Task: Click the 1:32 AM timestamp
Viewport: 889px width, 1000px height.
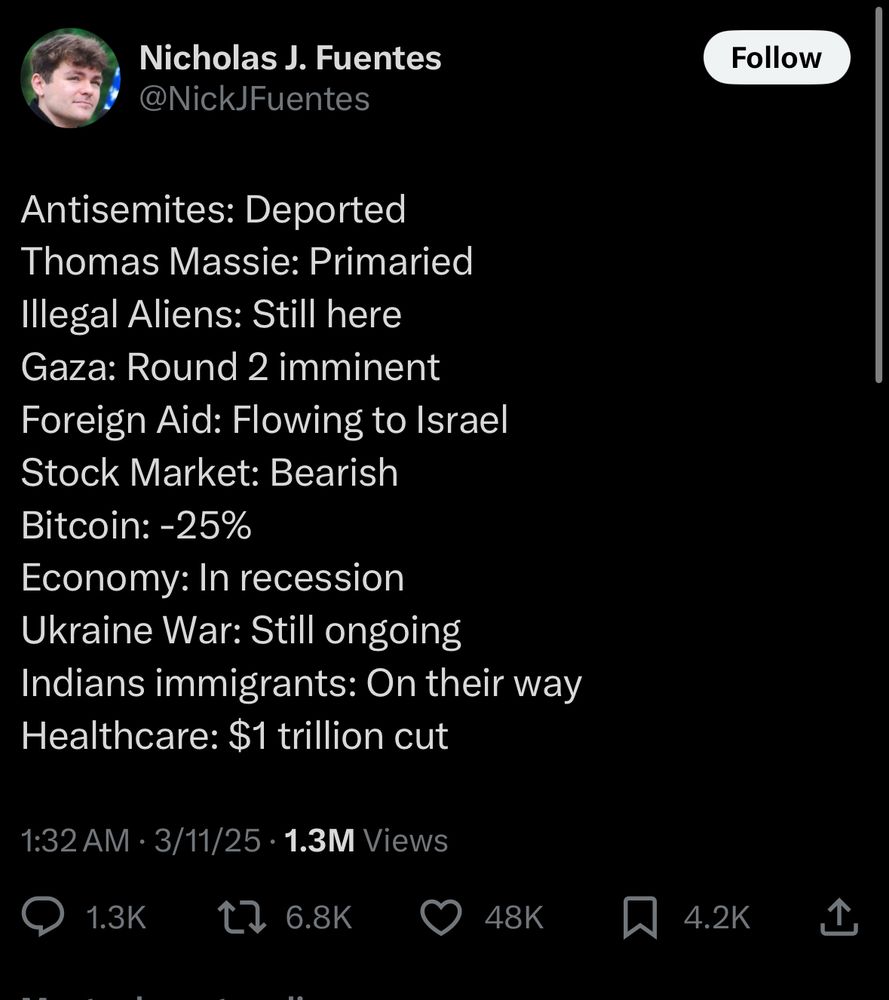Action: [x=75, y=841]
